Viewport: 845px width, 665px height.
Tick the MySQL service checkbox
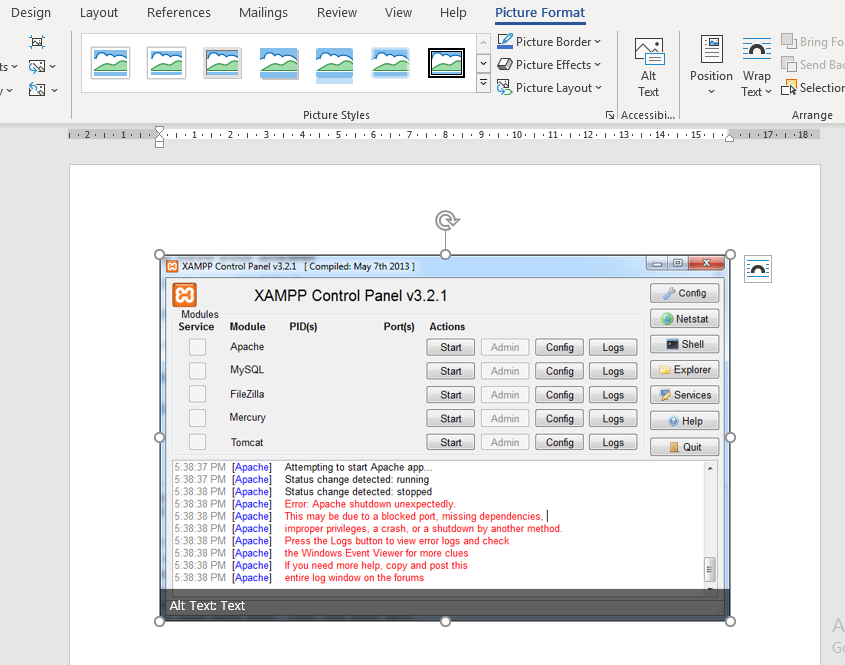click(x=197, y=371)
